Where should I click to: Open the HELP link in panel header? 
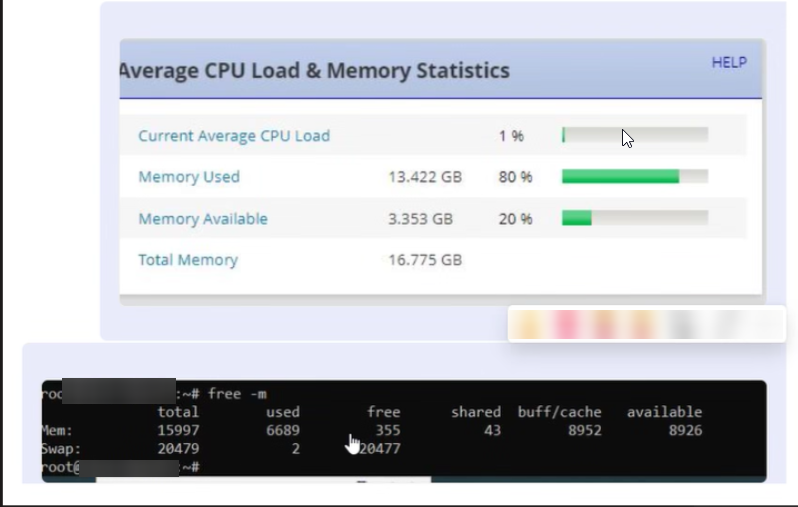click(x=729, y=63)
